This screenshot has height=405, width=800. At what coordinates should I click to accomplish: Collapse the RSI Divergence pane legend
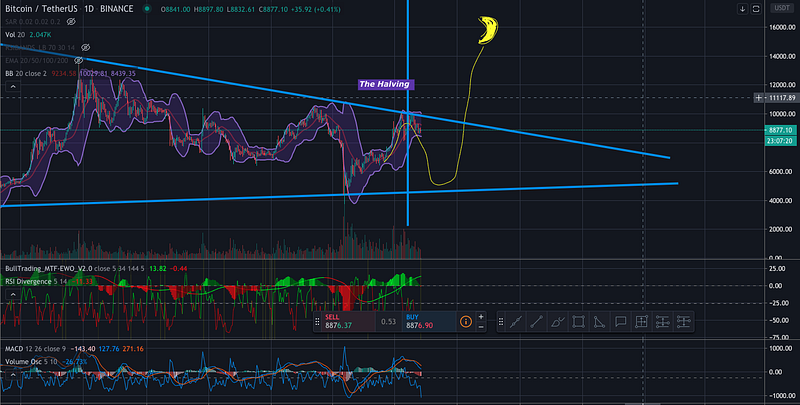tap(12, 295)
